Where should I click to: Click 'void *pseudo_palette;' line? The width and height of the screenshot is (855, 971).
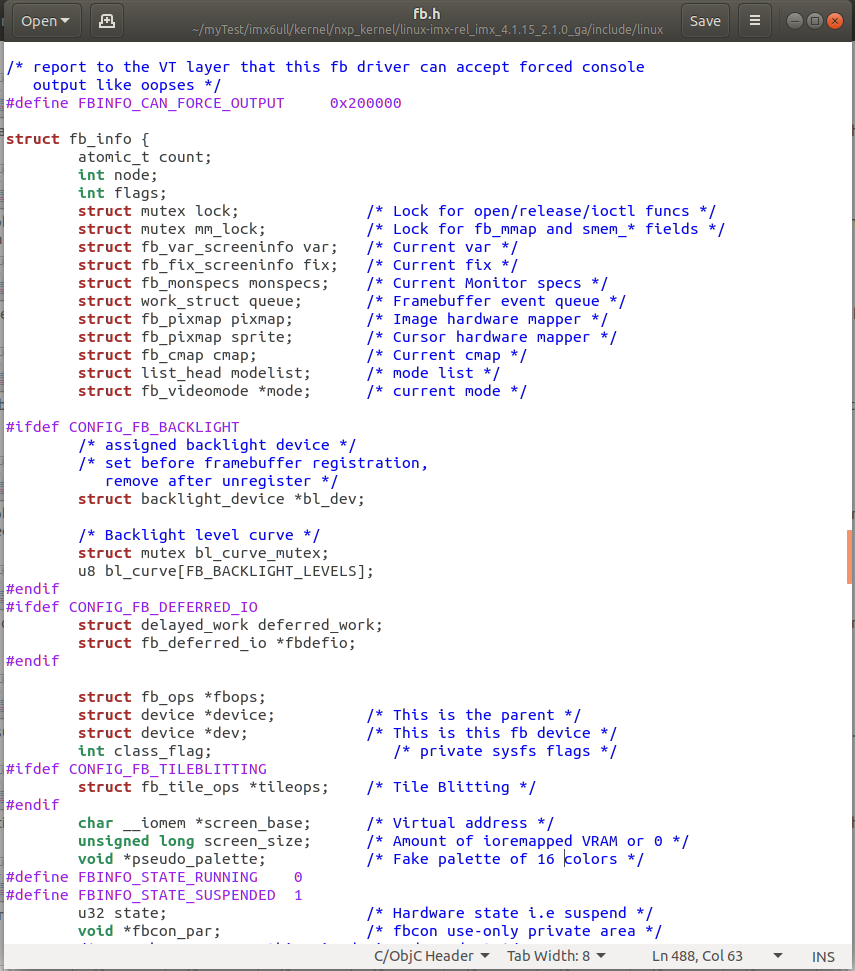(x=171, y=858)
